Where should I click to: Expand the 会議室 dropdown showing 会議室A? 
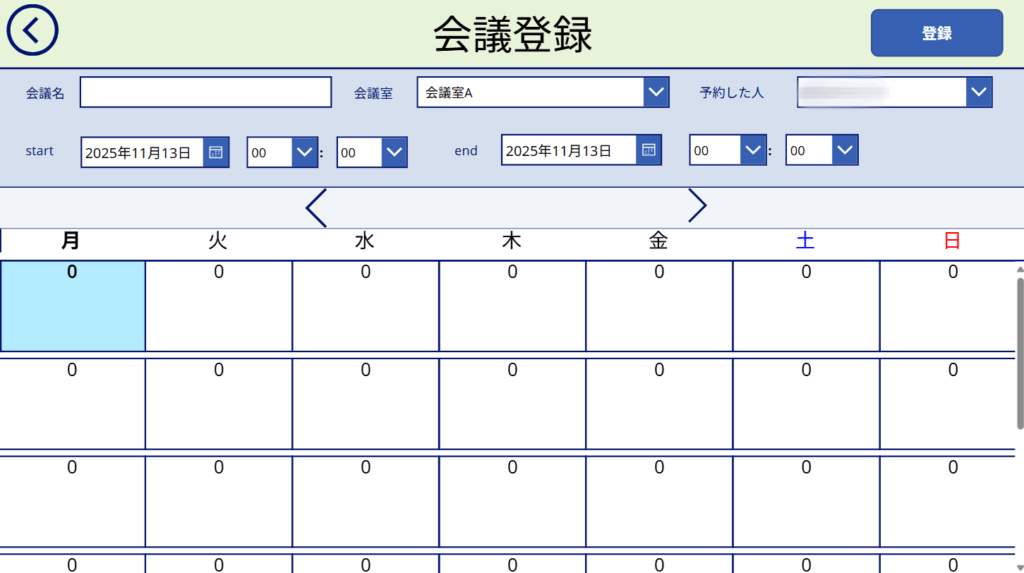(656, 92)
